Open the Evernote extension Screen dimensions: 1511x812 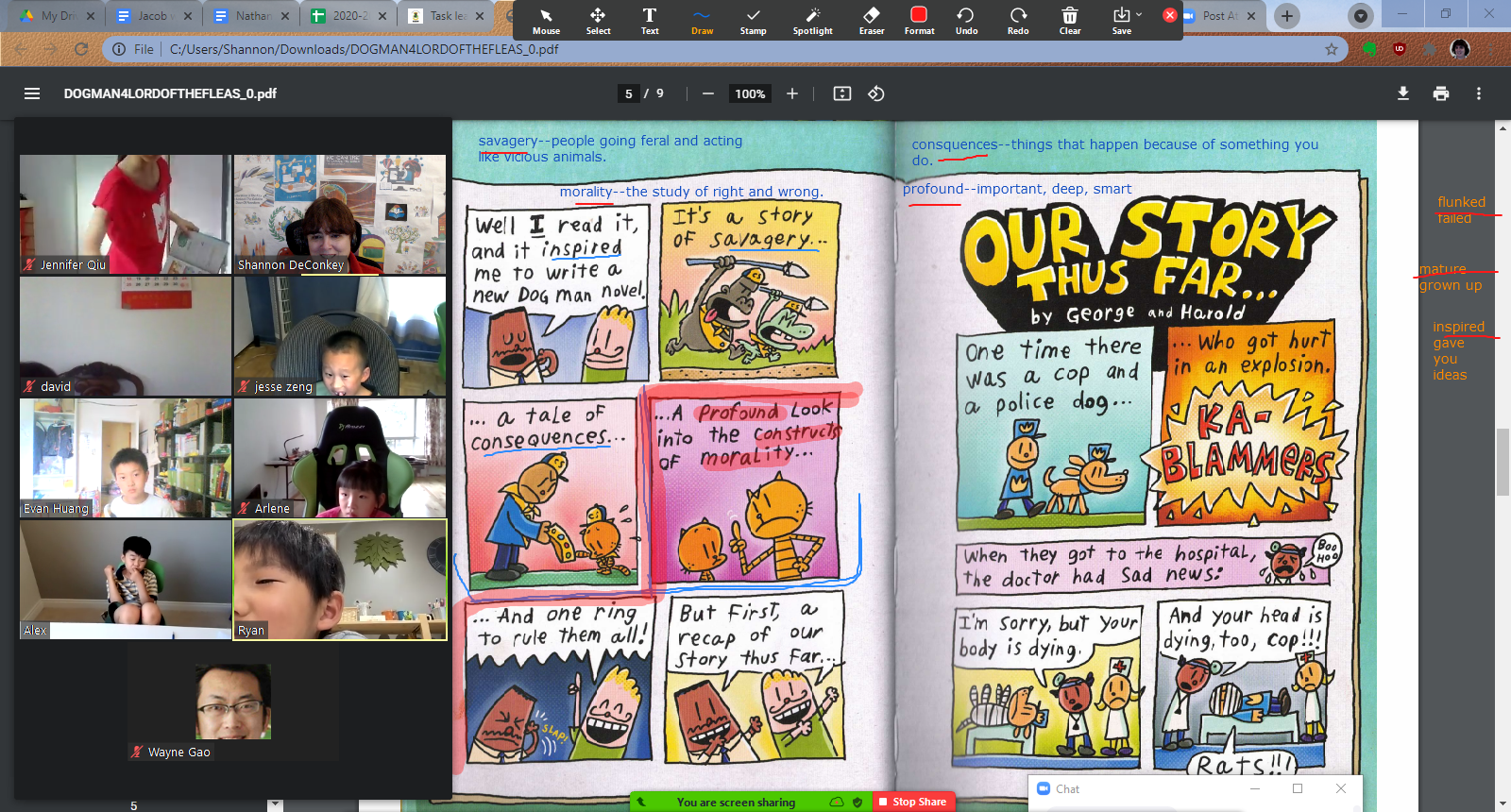coord(1369,49)
